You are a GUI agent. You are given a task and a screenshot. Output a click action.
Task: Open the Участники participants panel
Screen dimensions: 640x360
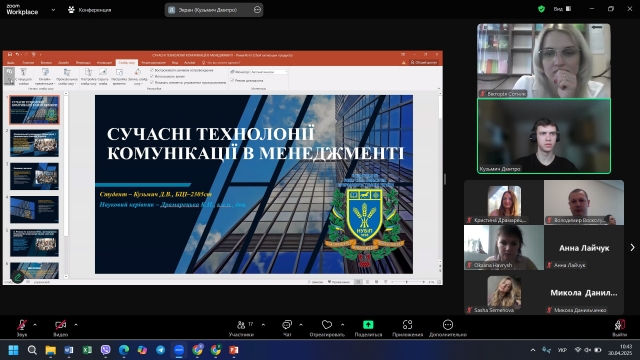(x=241, y=328)
